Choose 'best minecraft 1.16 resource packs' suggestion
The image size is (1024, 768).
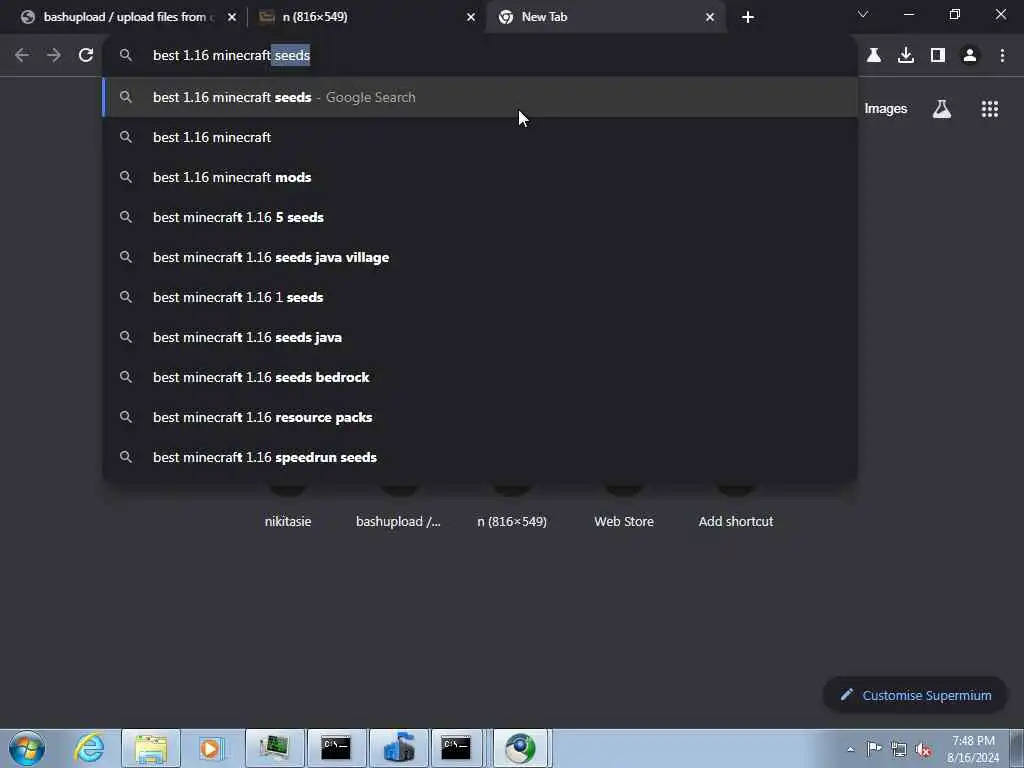[480, 417]
